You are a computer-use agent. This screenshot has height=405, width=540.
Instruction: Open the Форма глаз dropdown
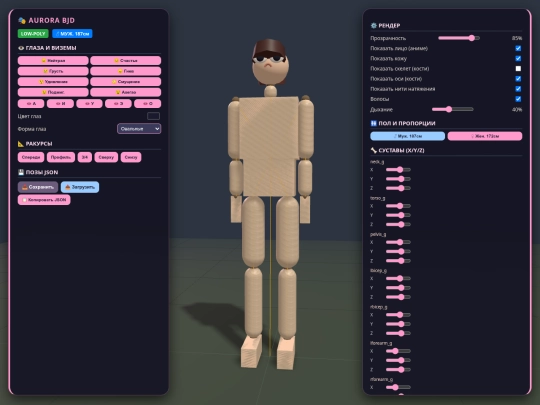point(139,129)
